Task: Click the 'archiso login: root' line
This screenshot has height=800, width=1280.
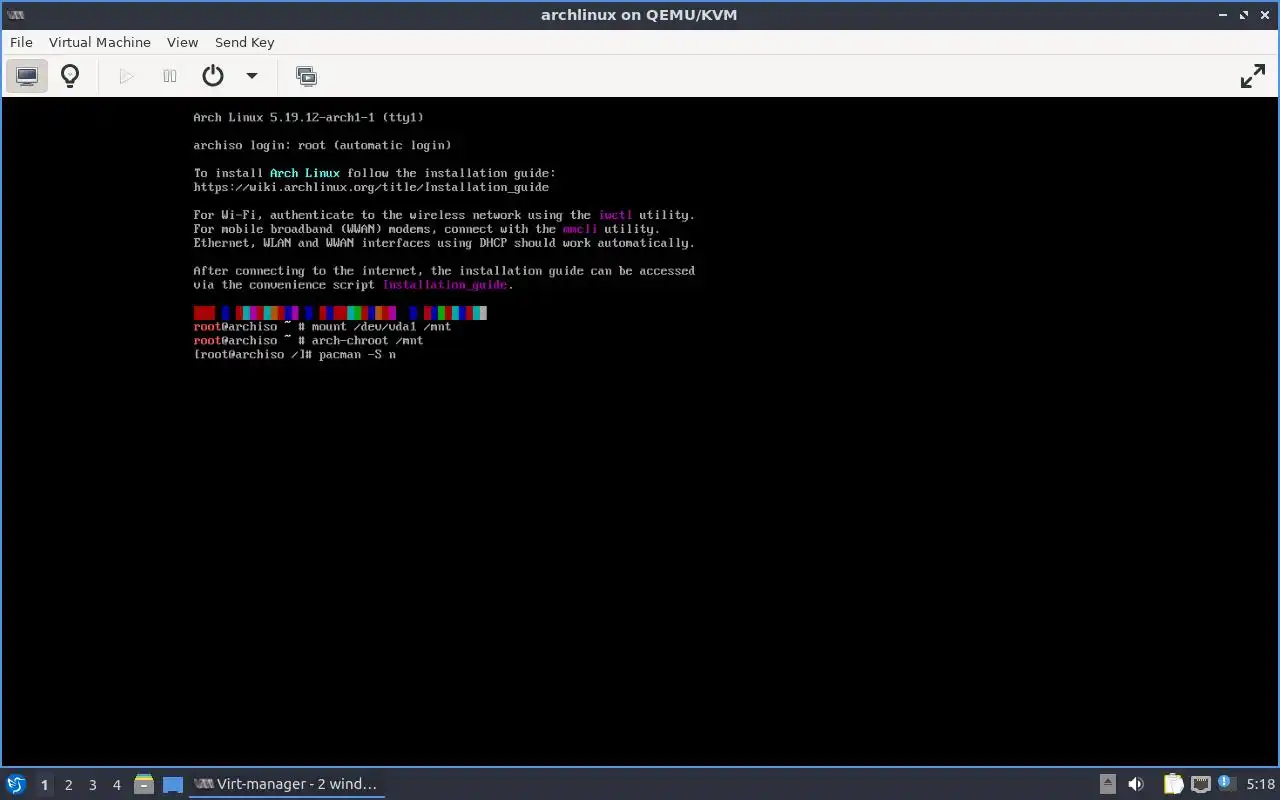Action: [322, 145]
